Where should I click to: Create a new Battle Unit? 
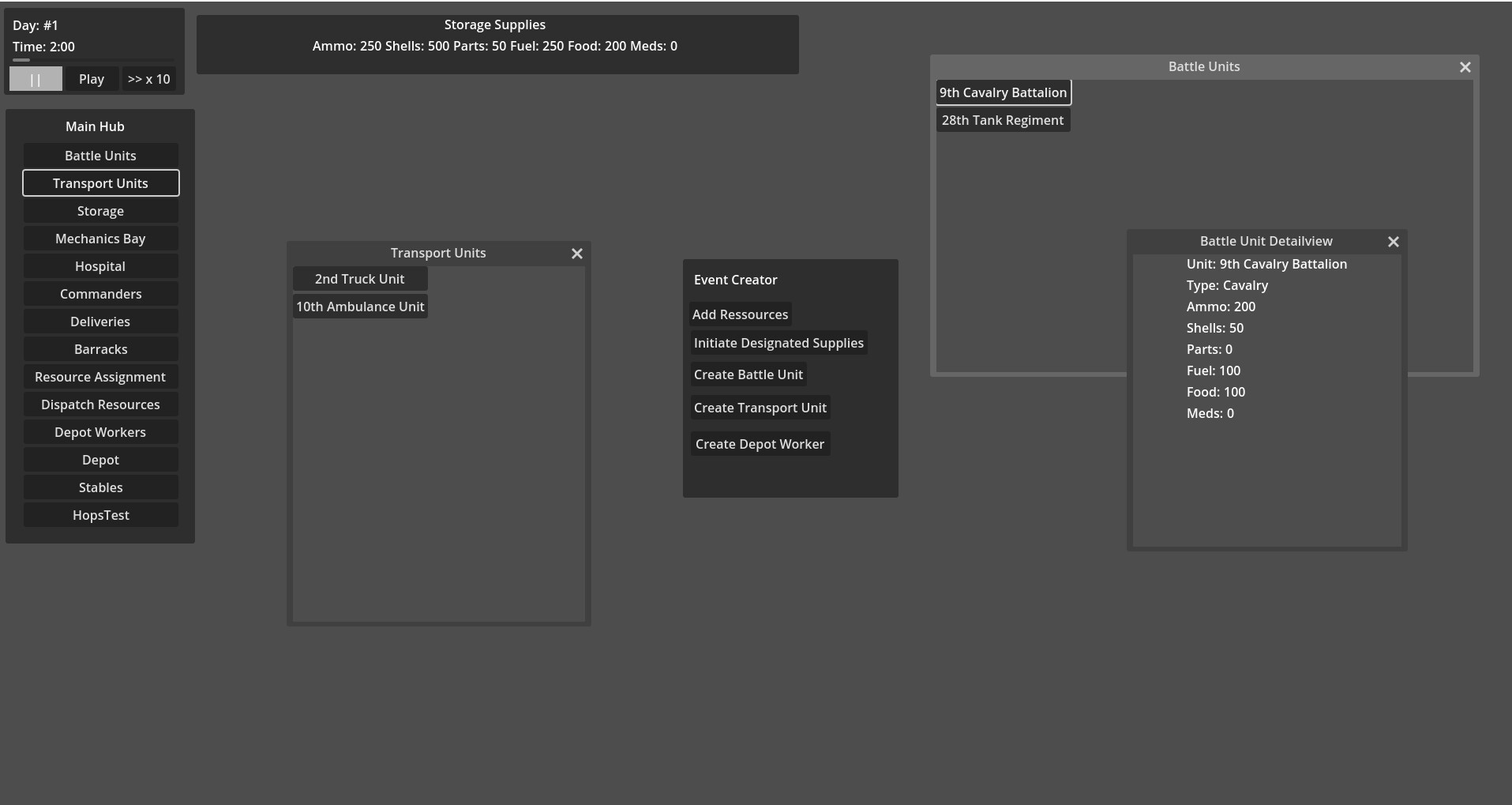748,374
